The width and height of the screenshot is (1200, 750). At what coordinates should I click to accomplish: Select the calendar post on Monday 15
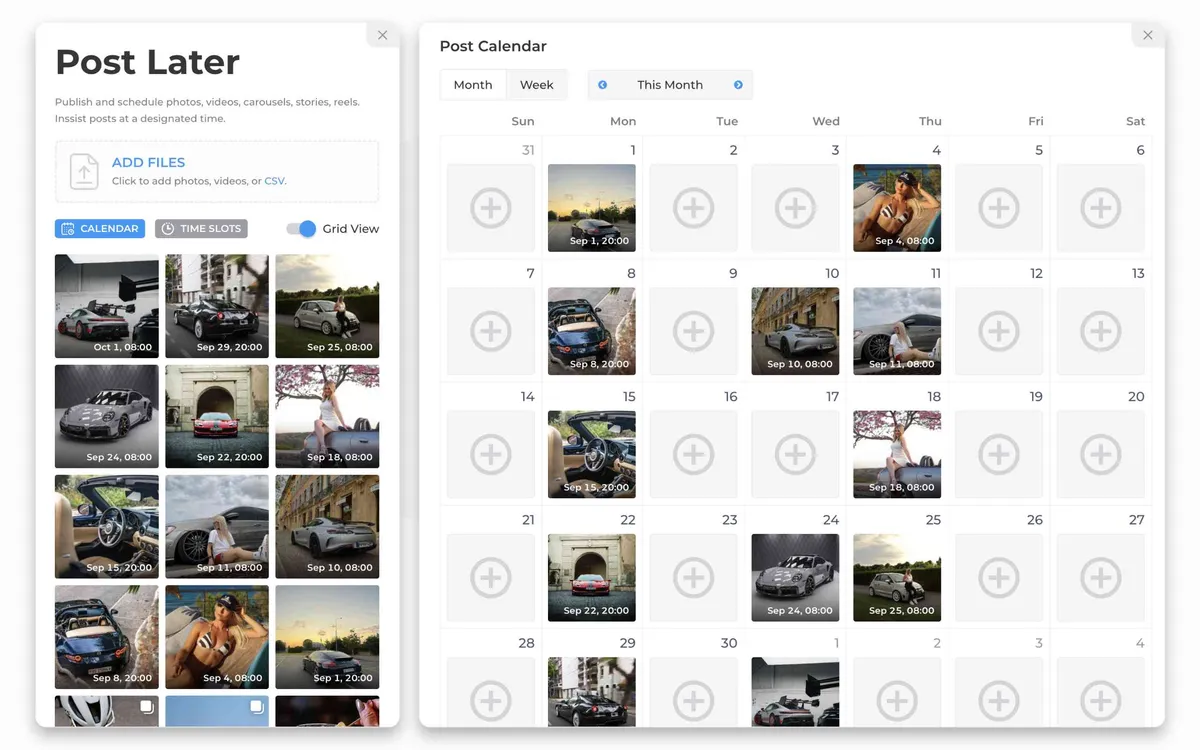tap(592, 454)
